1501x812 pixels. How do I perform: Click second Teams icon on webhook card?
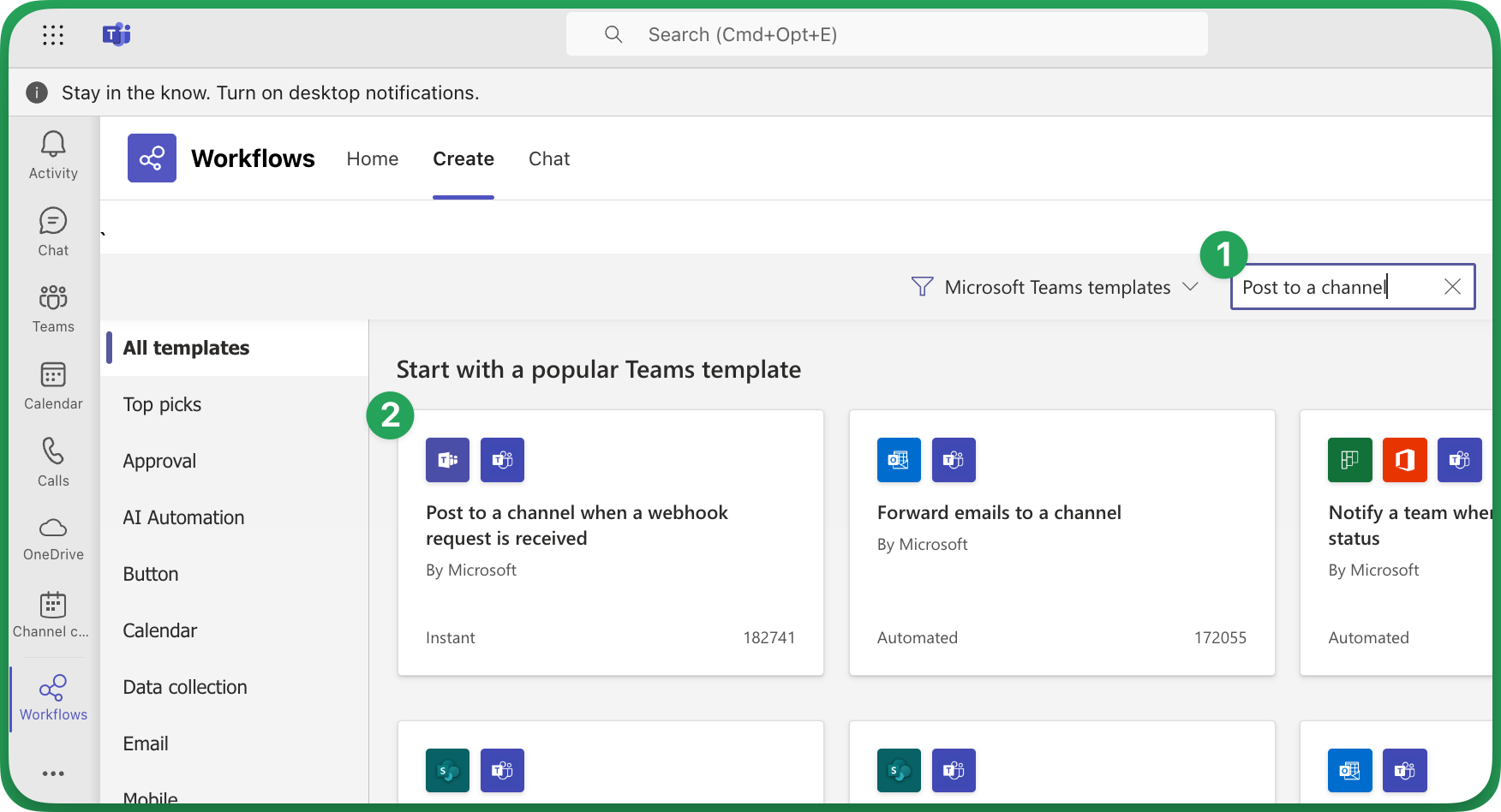(x=502, y=460)
